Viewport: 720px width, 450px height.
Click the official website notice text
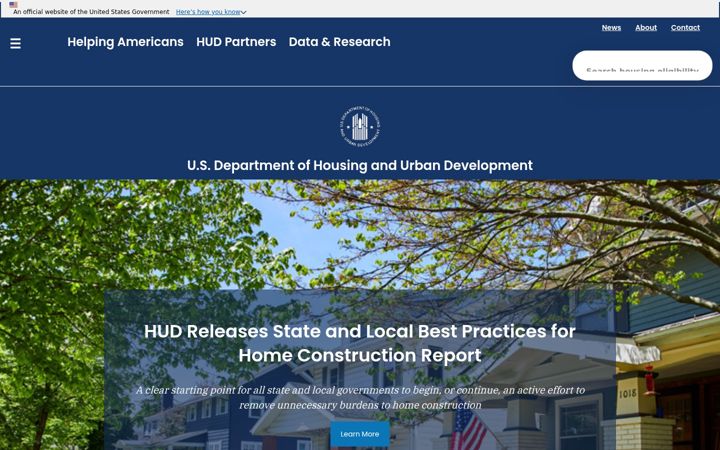(91, 12)
